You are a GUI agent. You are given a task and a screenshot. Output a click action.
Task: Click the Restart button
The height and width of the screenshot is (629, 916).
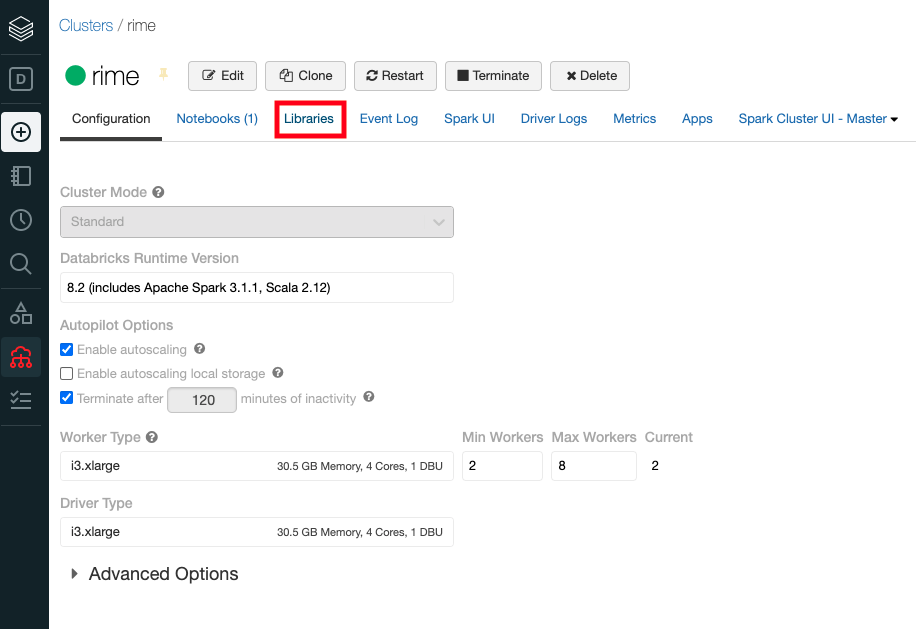395,76
